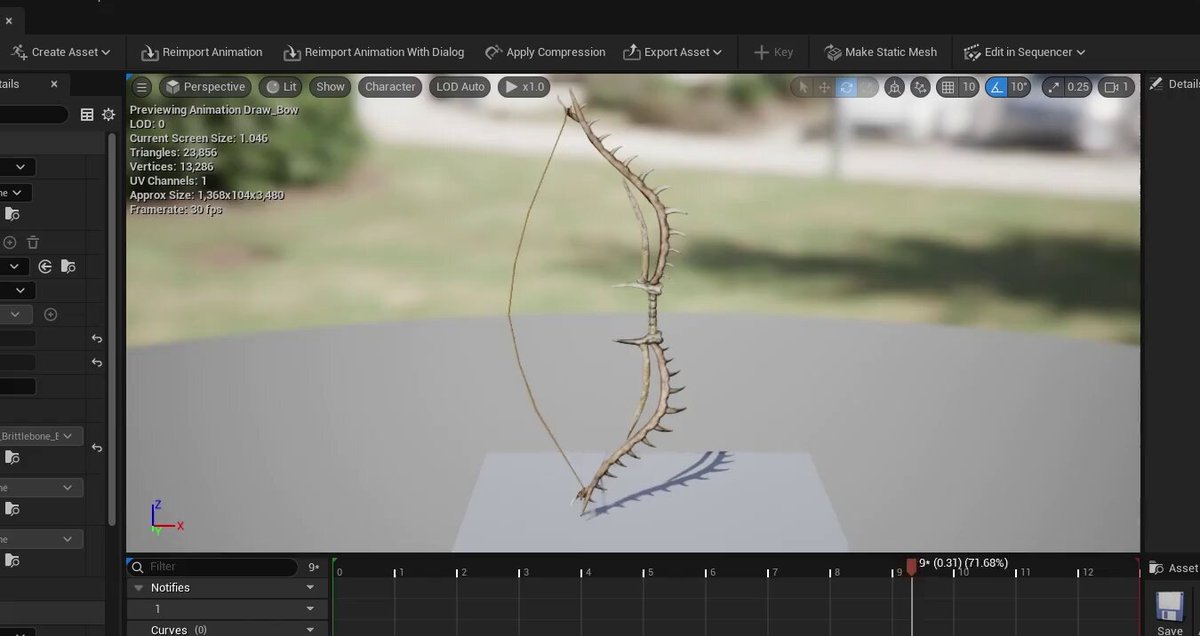
Task: Click the Make Static Mesh tool
Action: pos(880,52)
